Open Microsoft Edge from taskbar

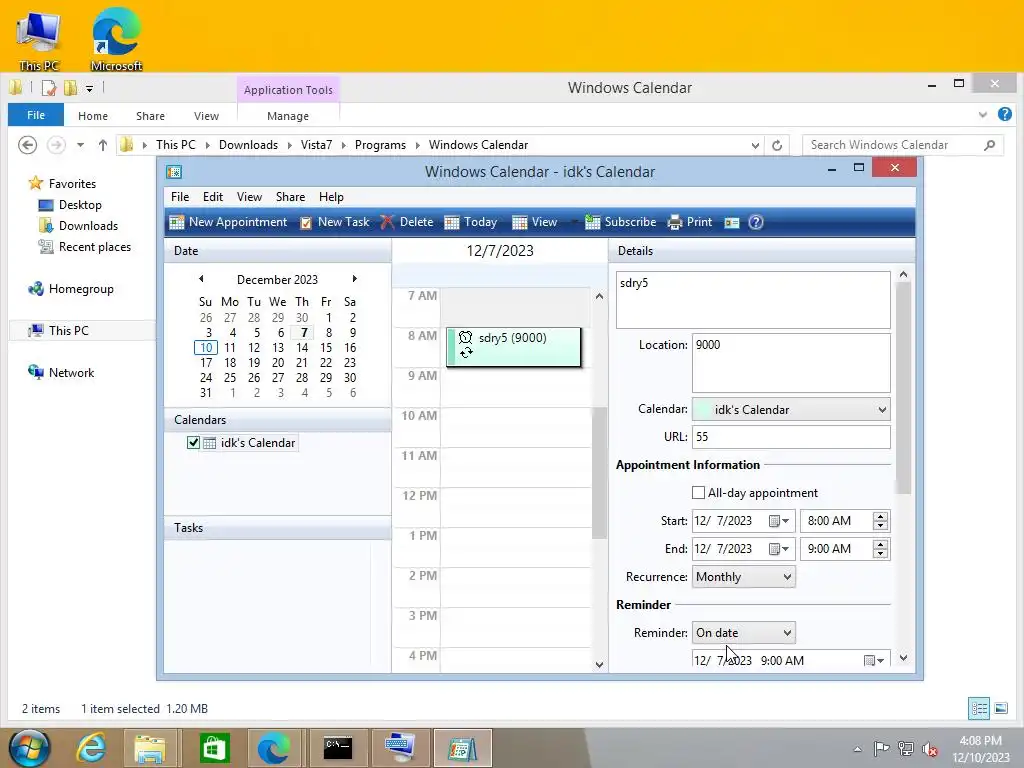[274, 748]
